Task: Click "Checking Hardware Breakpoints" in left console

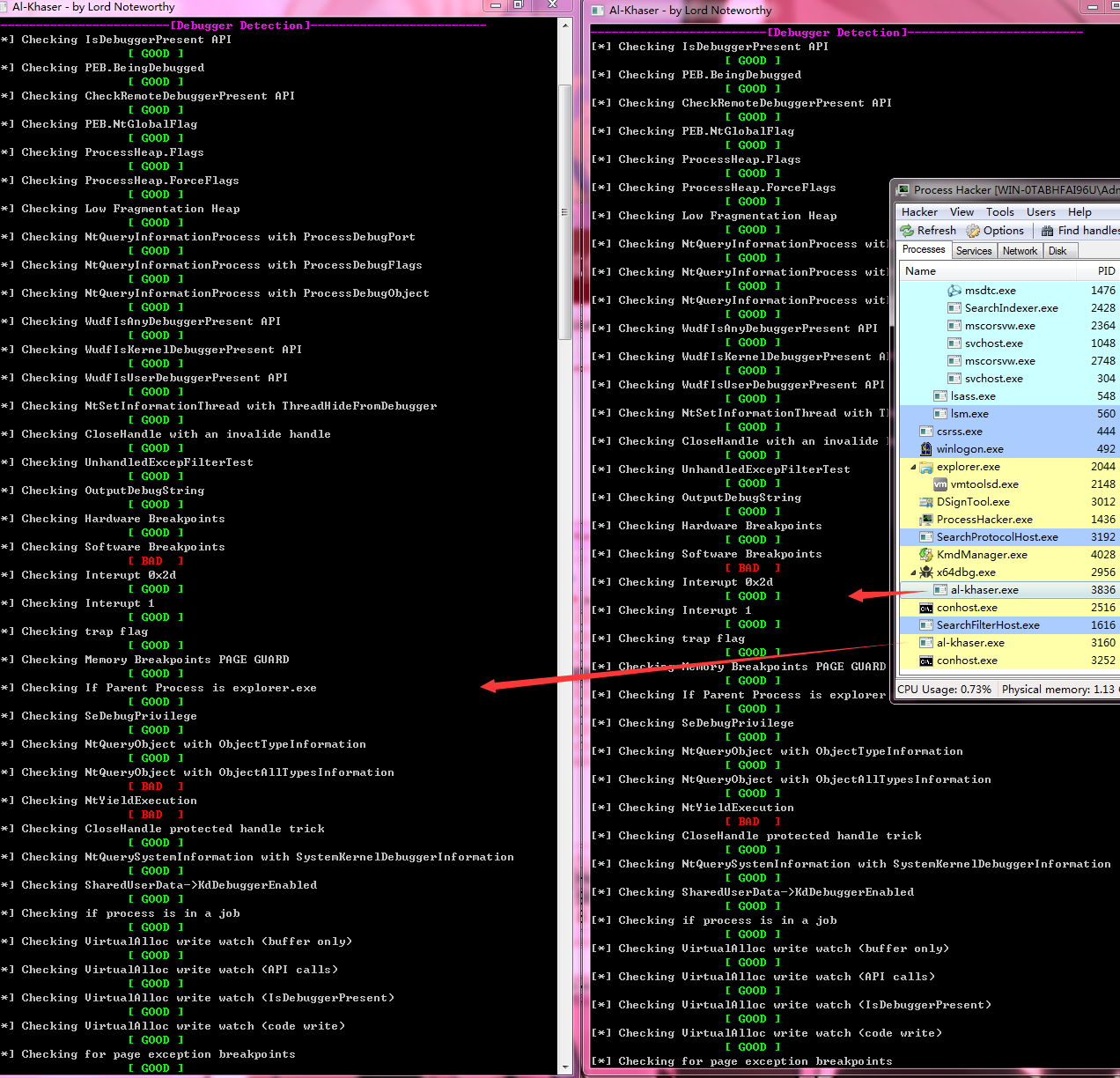Action: coord(123,519)
